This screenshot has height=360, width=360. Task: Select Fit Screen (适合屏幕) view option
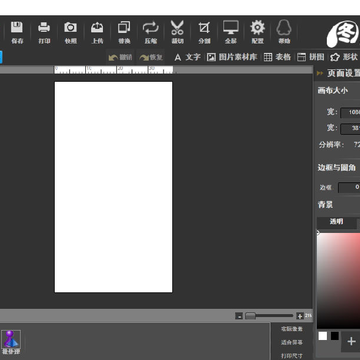tap(292, 342)
